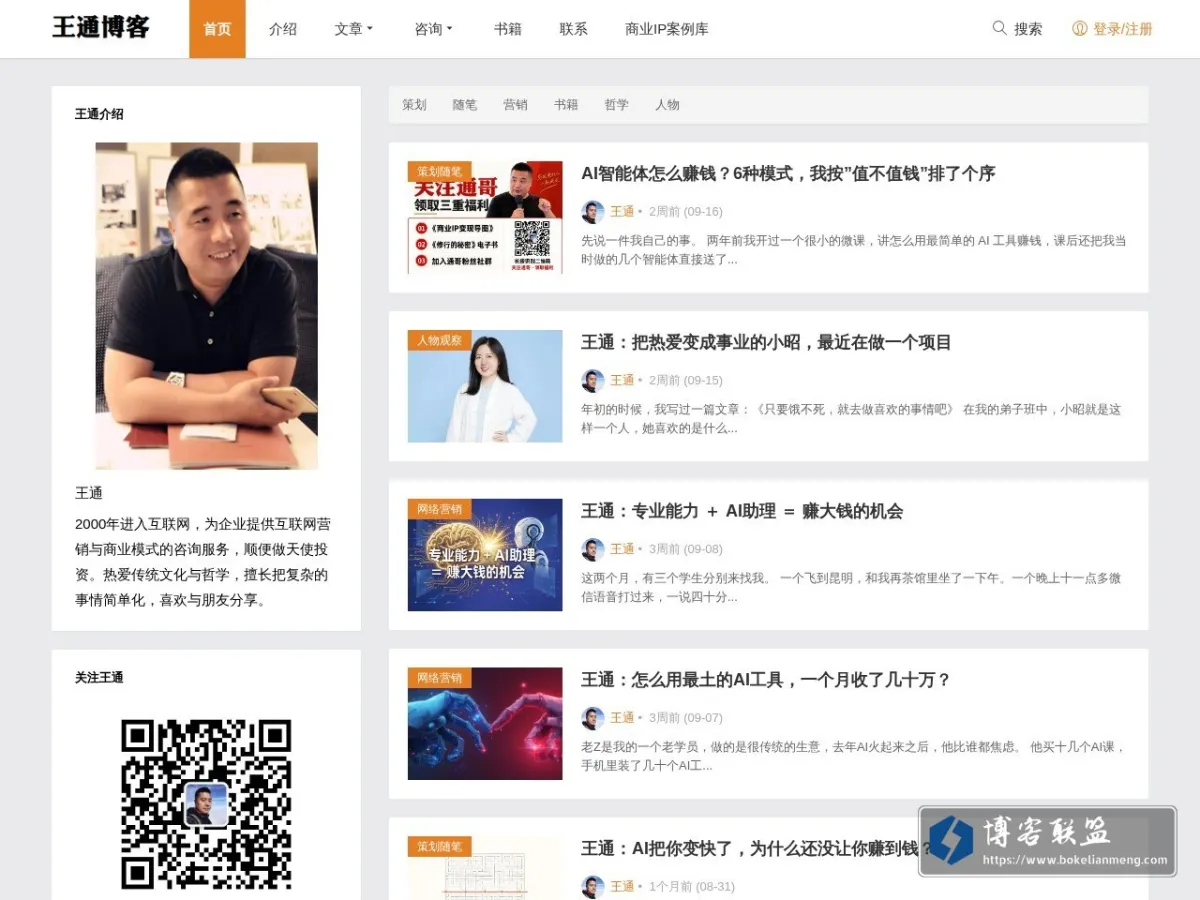This screenshot has width=1200, height=900.
Task: Click author avatar in AI智能体怎么赚钱 post
Action: [x=593, y=211]
